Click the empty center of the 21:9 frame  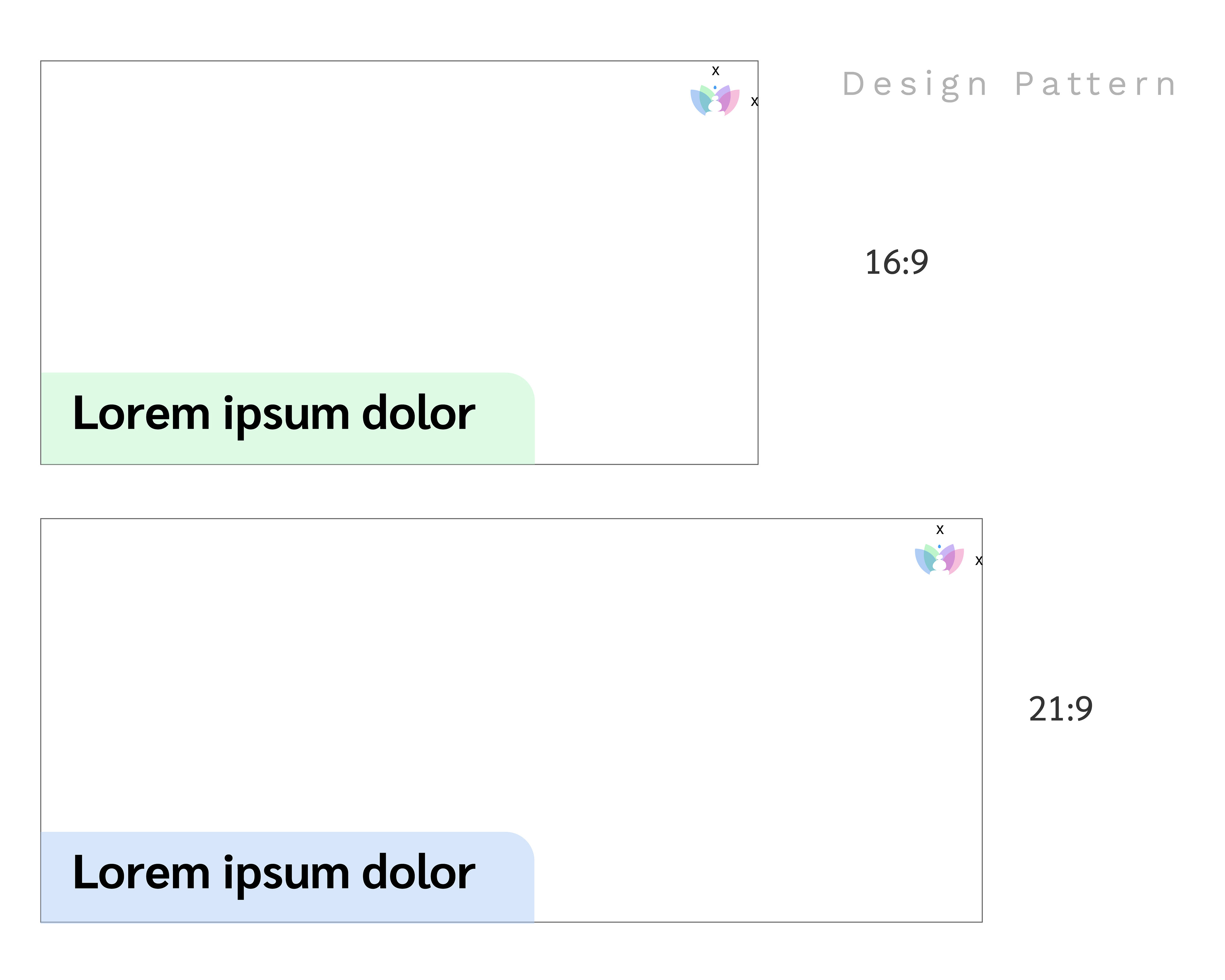(511, 682)
